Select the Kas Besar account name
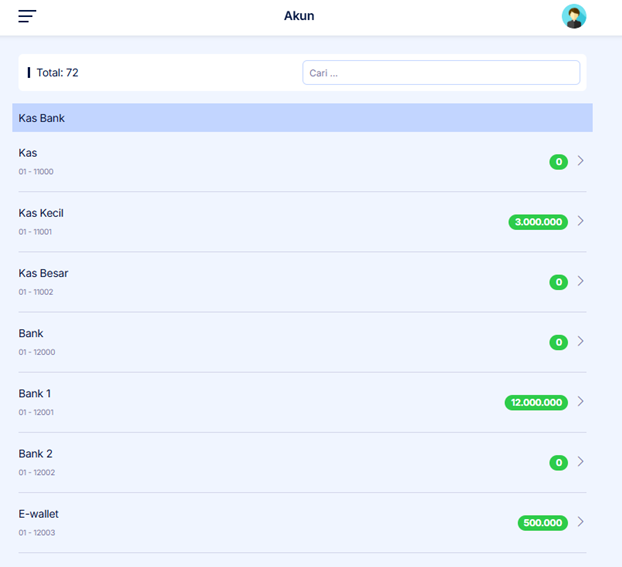This screenshot has width=622, height=567. tap(43, 273)
